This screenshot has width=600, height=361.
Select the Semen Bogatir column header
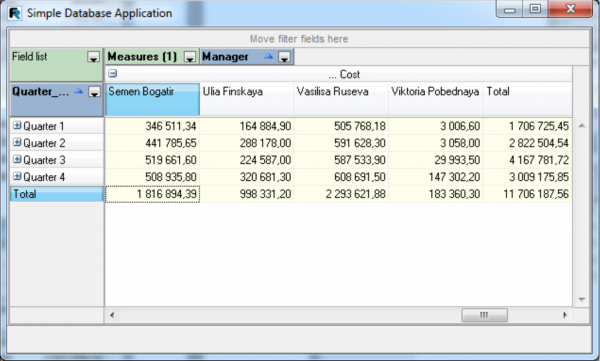(152, 99)
